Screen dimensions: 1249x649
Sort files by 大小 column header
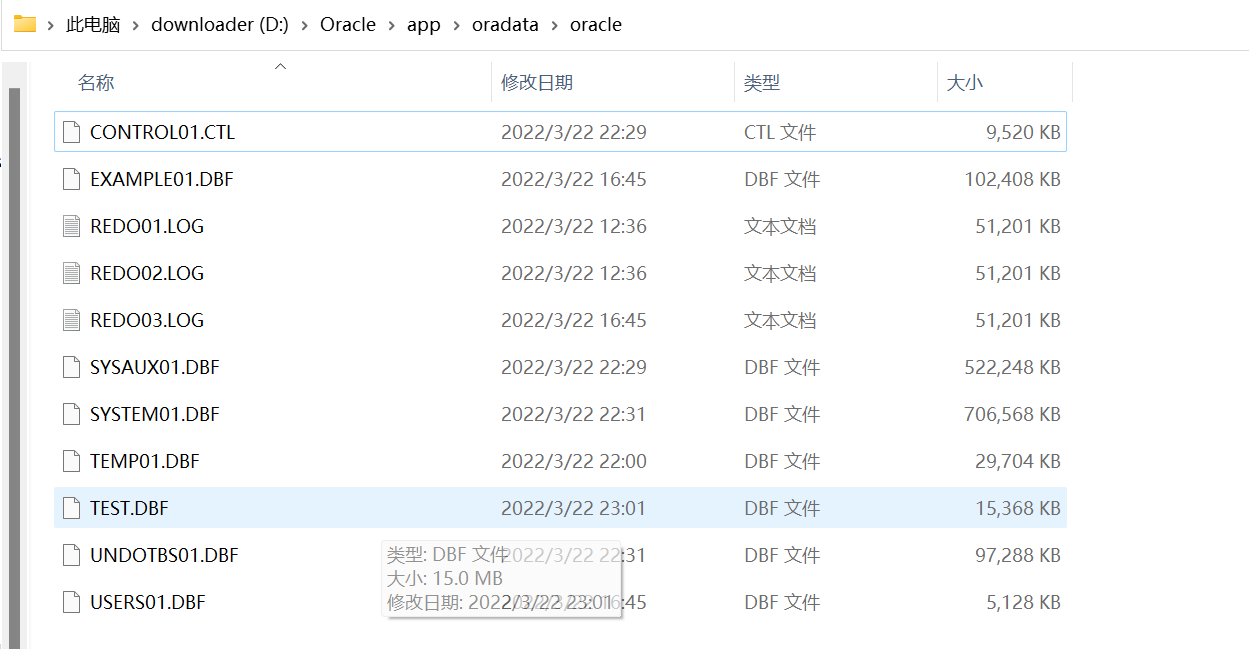965,83
